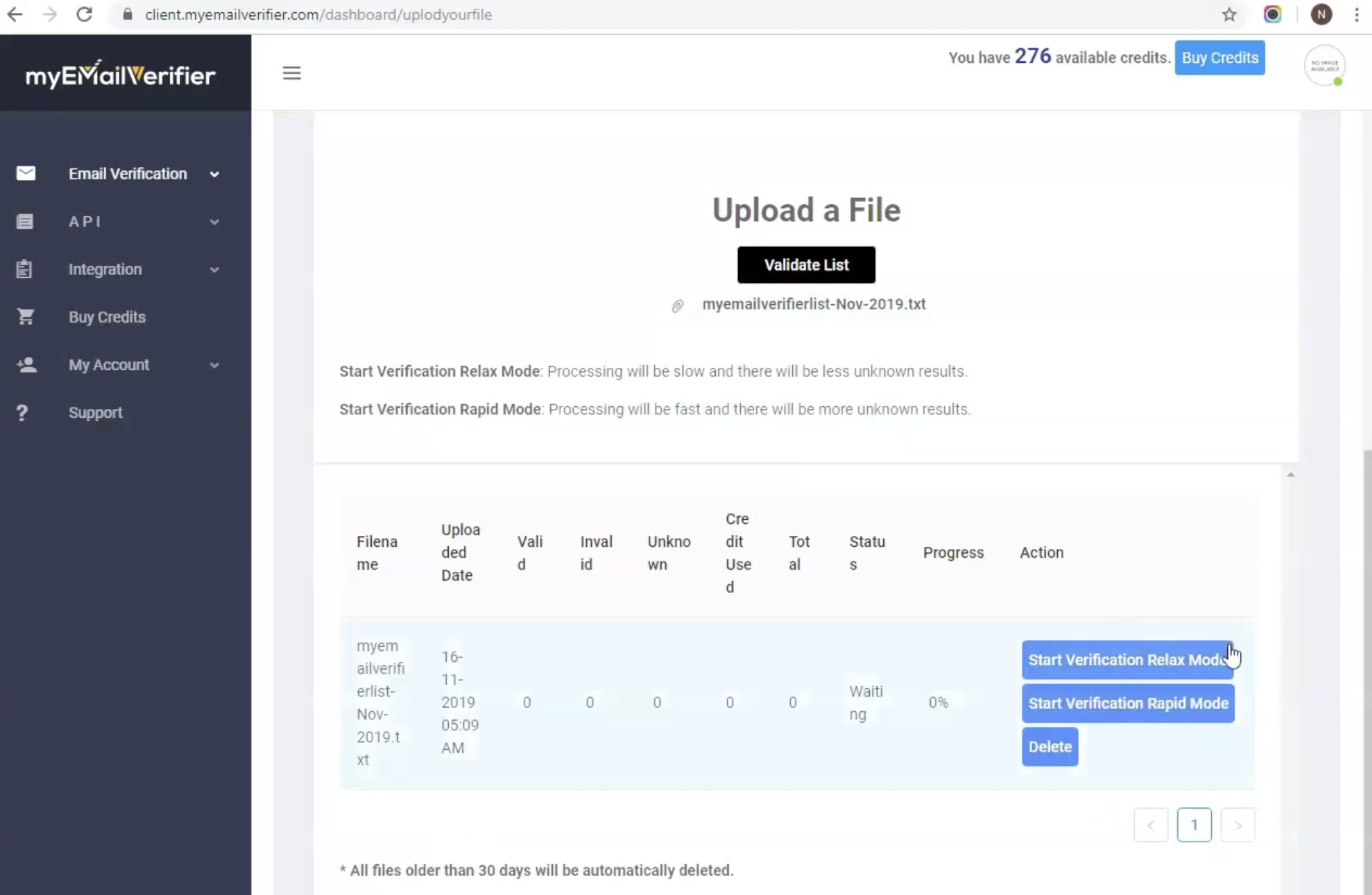Click the paperclip attachment icon
Viewport: 1372px width, 895px height.
point(677,306)
